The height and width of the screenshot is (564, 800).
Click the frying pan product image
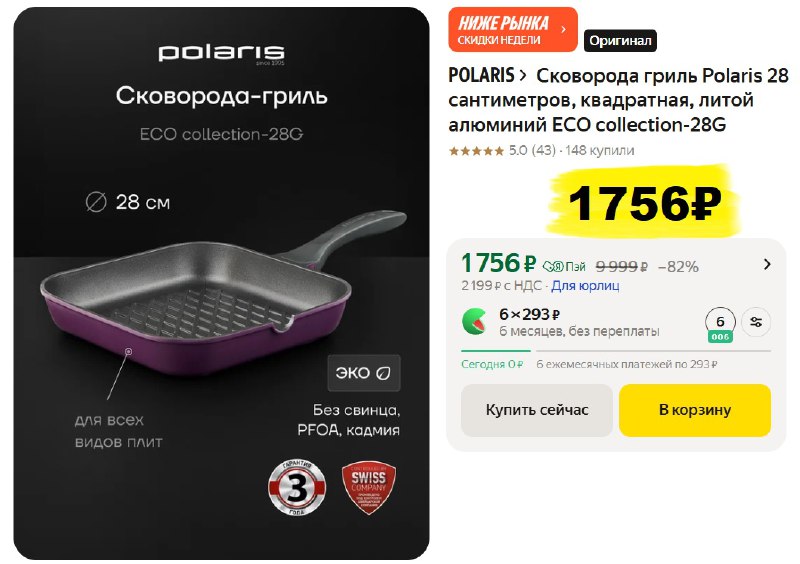223,293
